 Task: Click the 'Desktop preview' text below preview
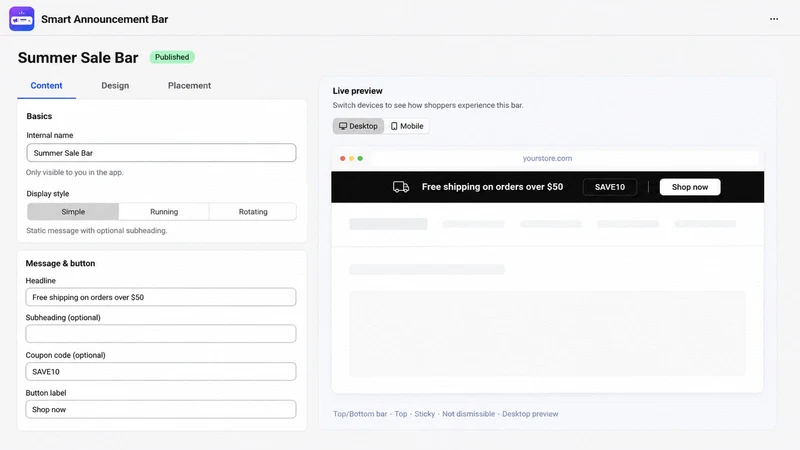coord(530,414)
